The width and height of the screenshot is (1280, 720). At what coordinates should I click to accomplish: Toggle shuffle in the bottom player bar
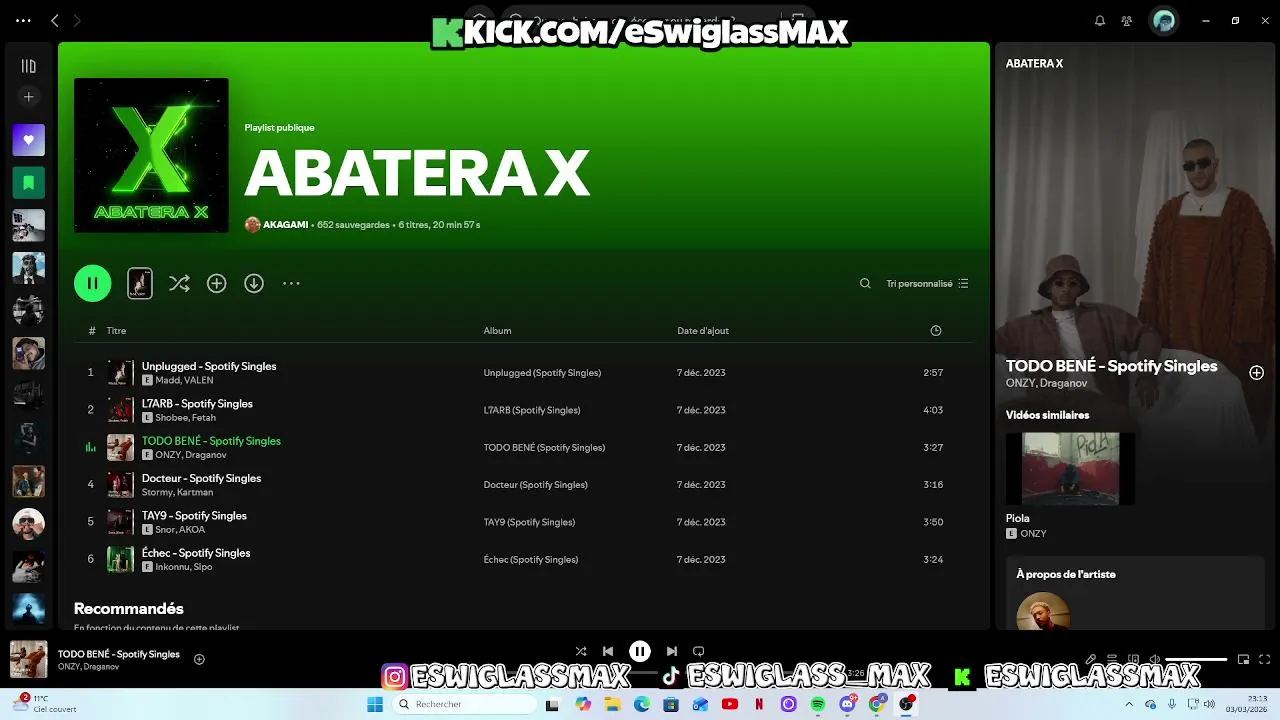[581, 651]
